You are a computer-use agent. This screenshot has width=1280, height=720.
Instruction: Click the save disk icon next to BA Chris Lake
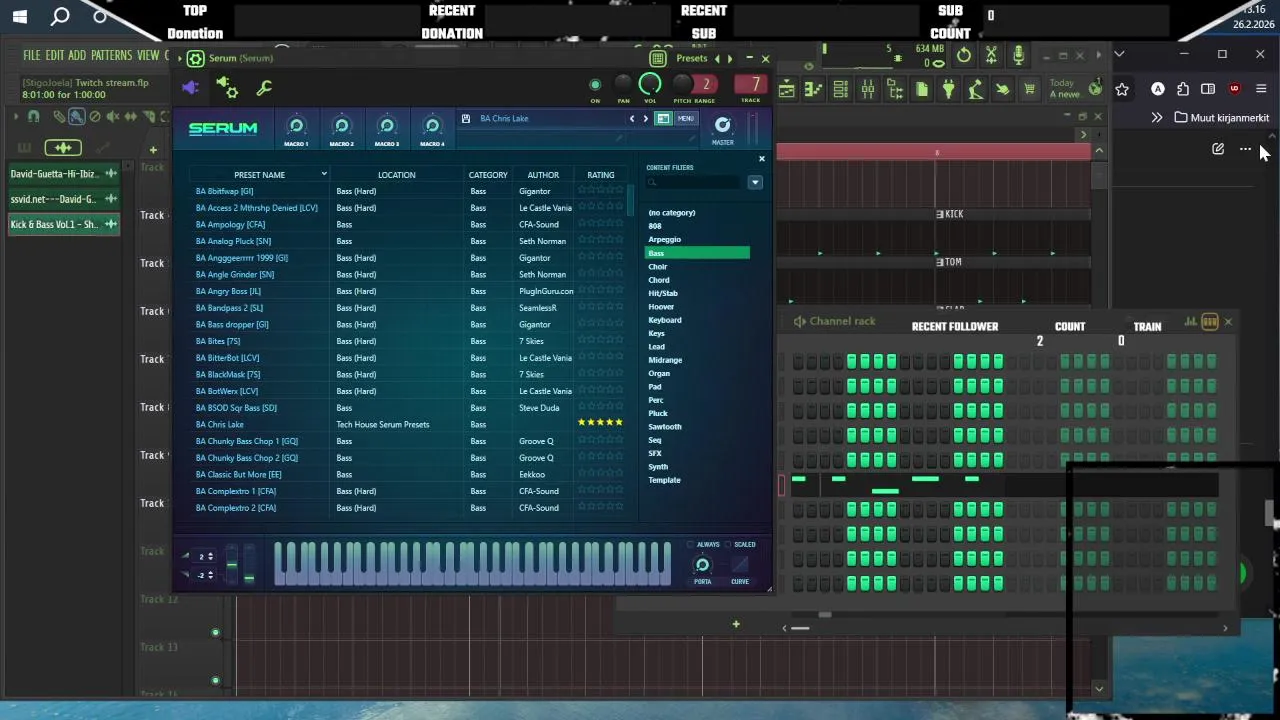466,118
